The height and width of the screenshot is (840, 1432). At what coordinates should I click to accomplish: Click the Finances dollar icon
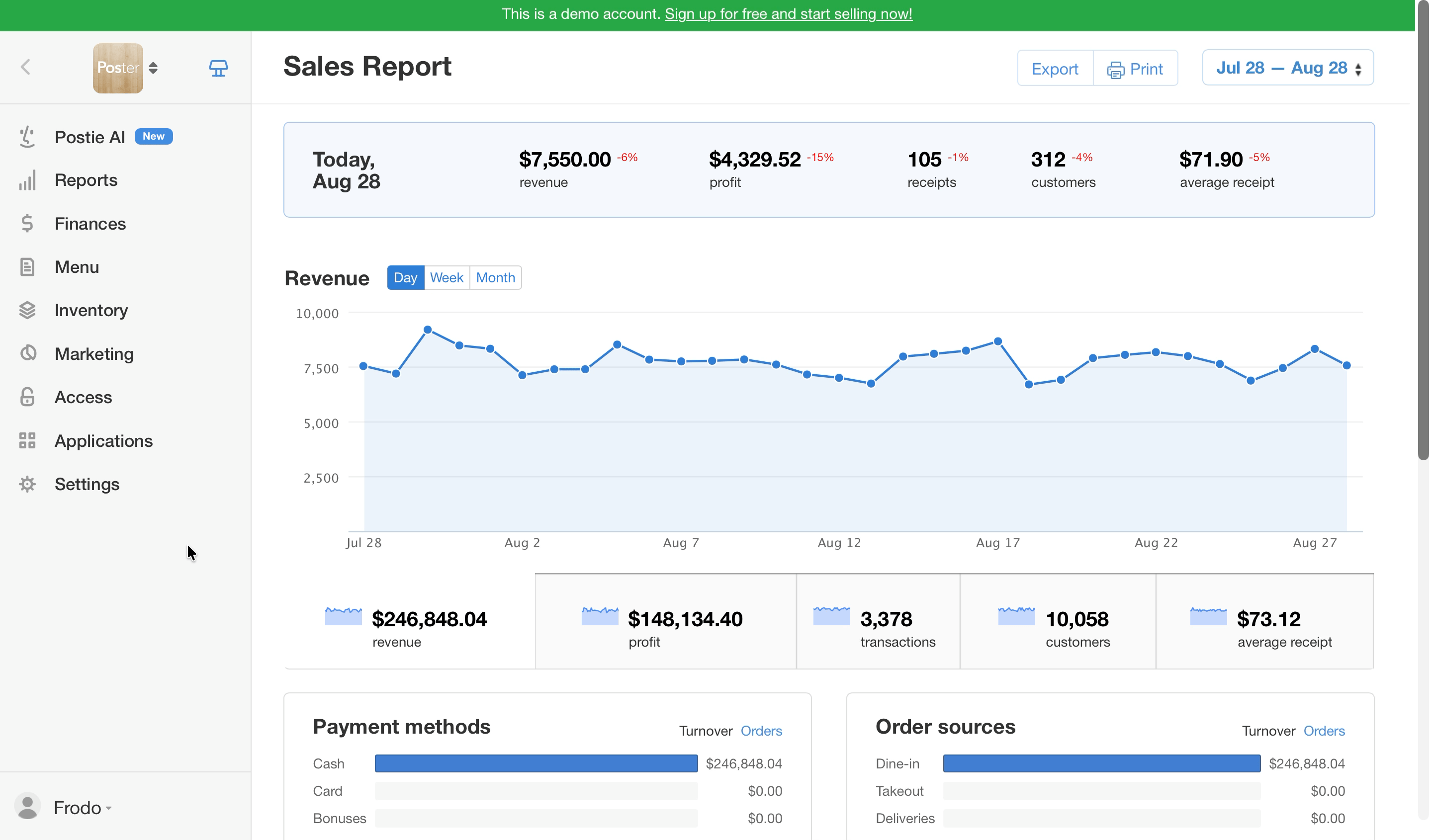[x=27, y=224]
